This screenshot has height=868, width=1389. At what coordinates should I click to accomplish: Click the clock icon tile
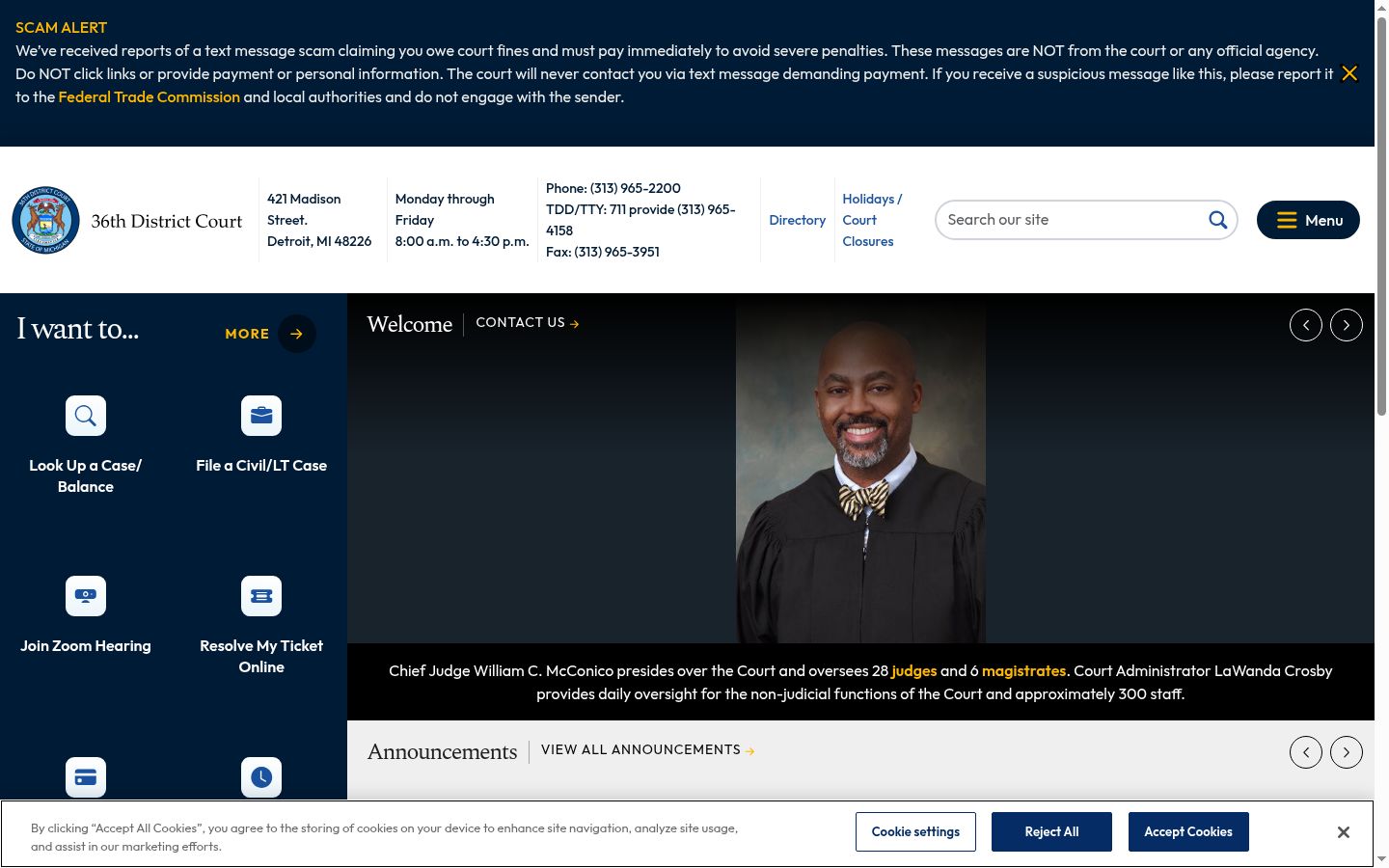coord(261,777)
